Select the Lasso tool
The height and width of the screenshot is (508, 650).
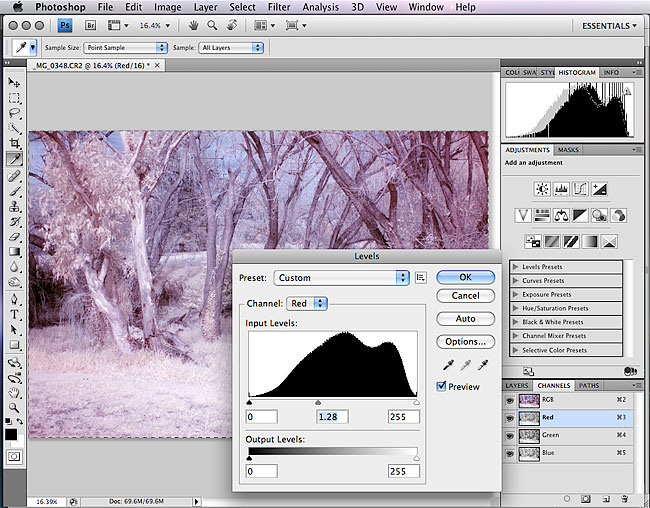(14, 113)
